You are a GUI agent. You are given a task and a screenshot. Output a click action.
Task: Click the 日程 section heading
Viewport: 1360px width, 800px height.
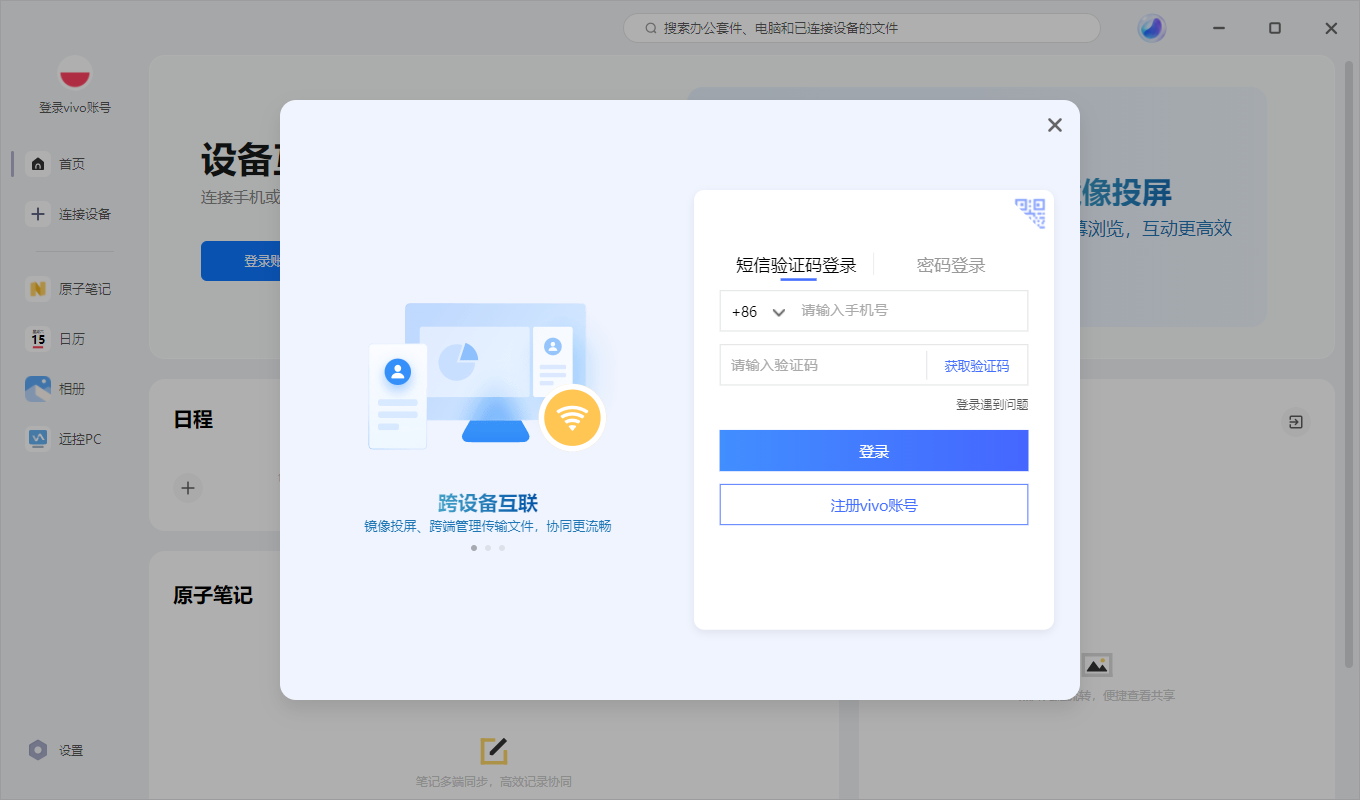tap(193, 420)
